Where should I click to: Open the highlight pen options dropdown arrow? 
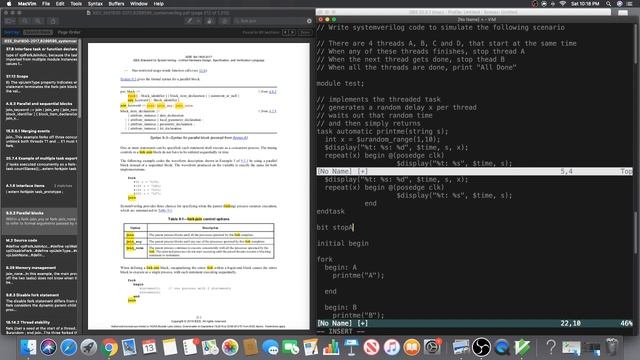198,21
